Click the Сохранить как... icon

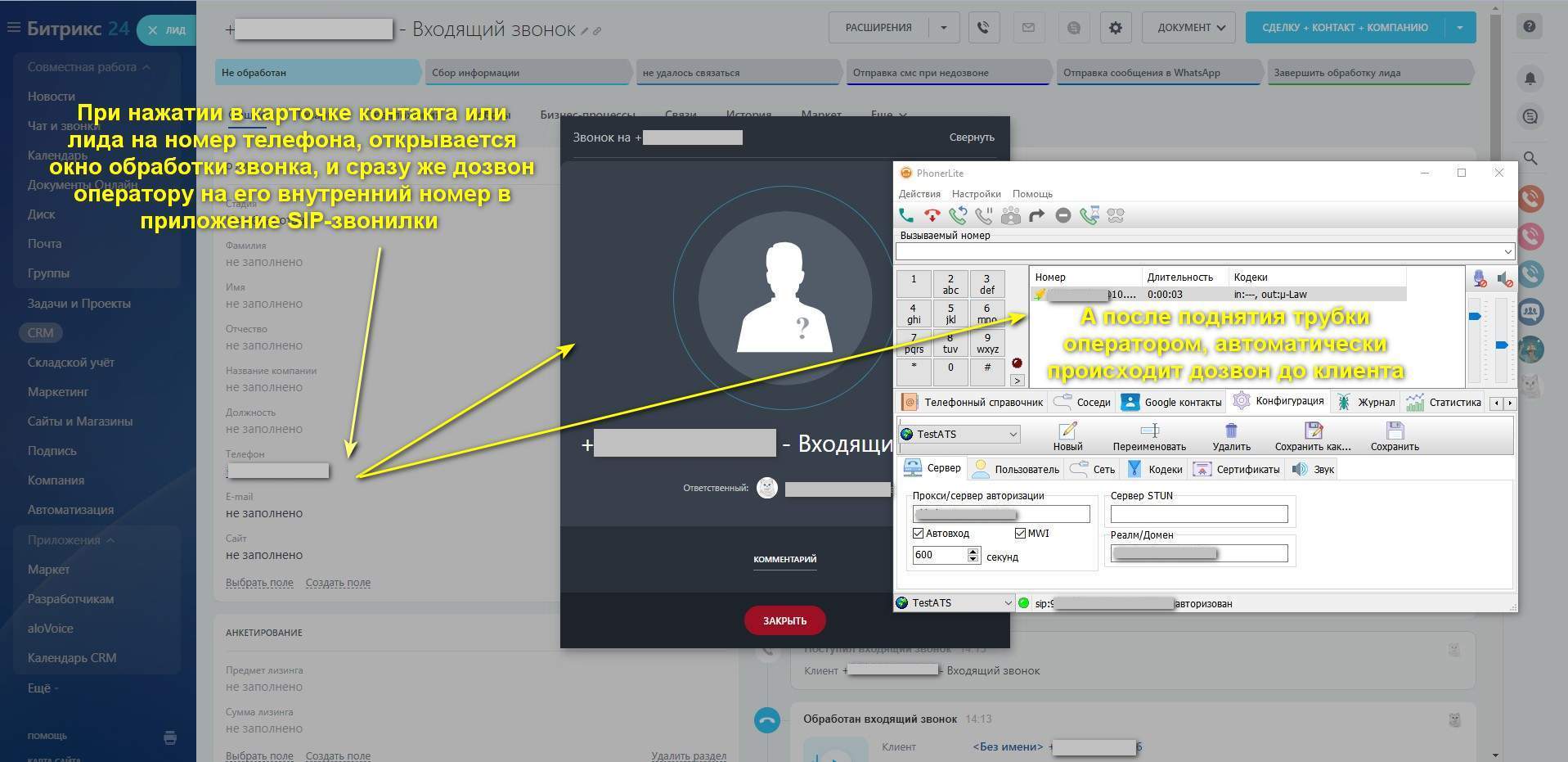(1313, 436)
